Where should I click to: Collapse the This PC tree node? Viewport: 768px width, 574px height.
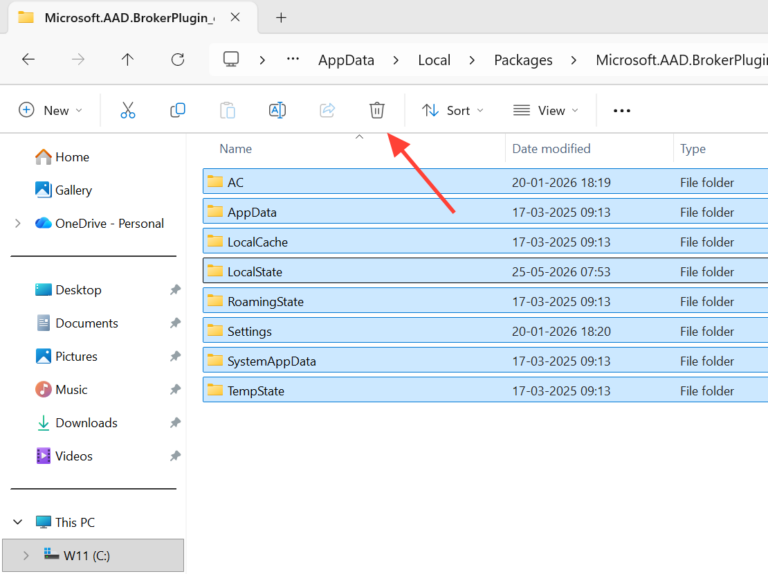(18, 522)
